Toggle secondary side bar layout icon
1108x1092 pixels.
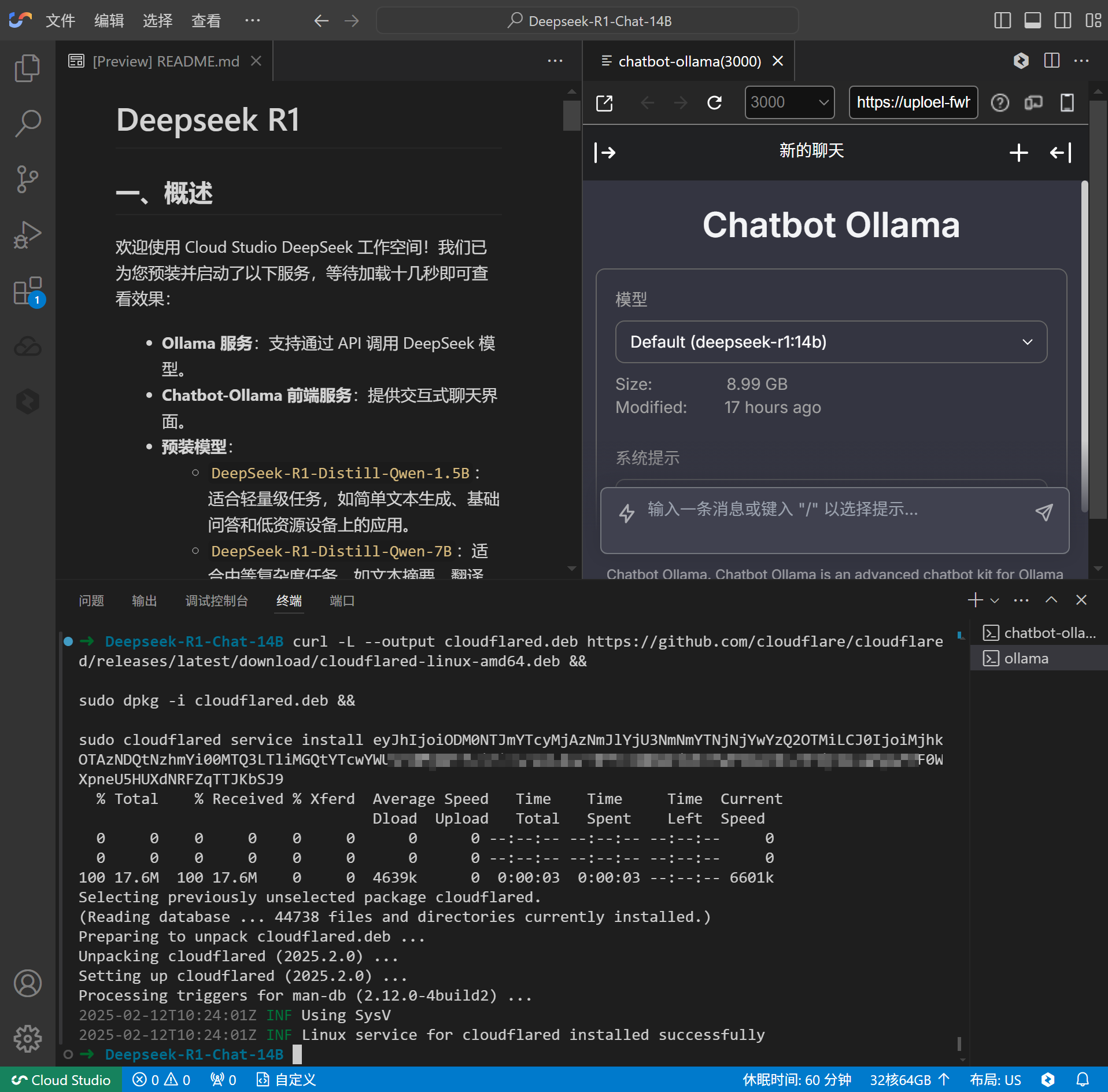pyautogui.click(x=1062, y=21)
